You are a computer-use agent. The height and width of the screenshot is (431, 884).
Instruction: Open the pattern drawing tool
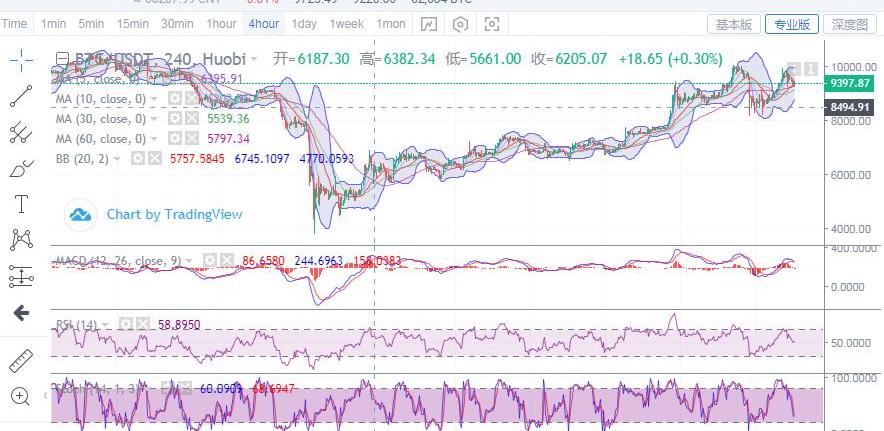pos(21,240)
